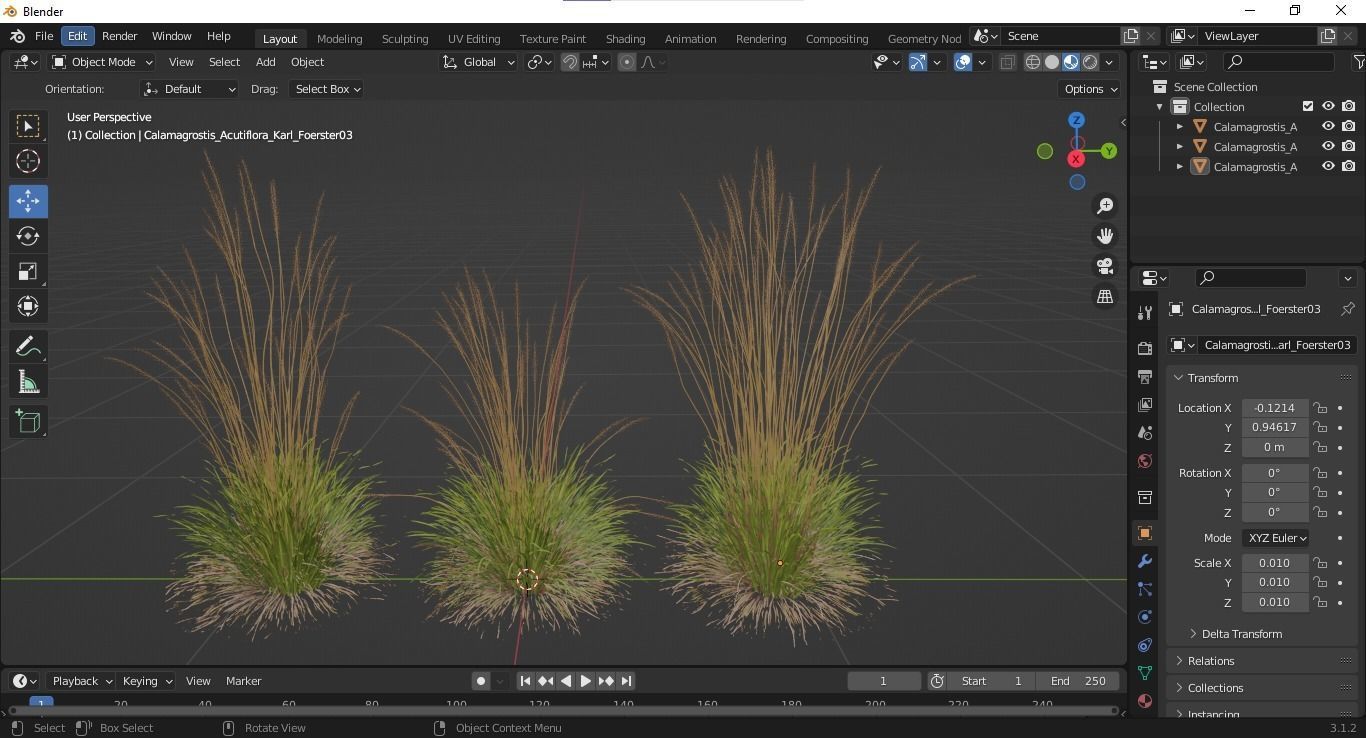Click the viewport pan hand icon
Viewport: 1366px width, 738px height.
1105,236
